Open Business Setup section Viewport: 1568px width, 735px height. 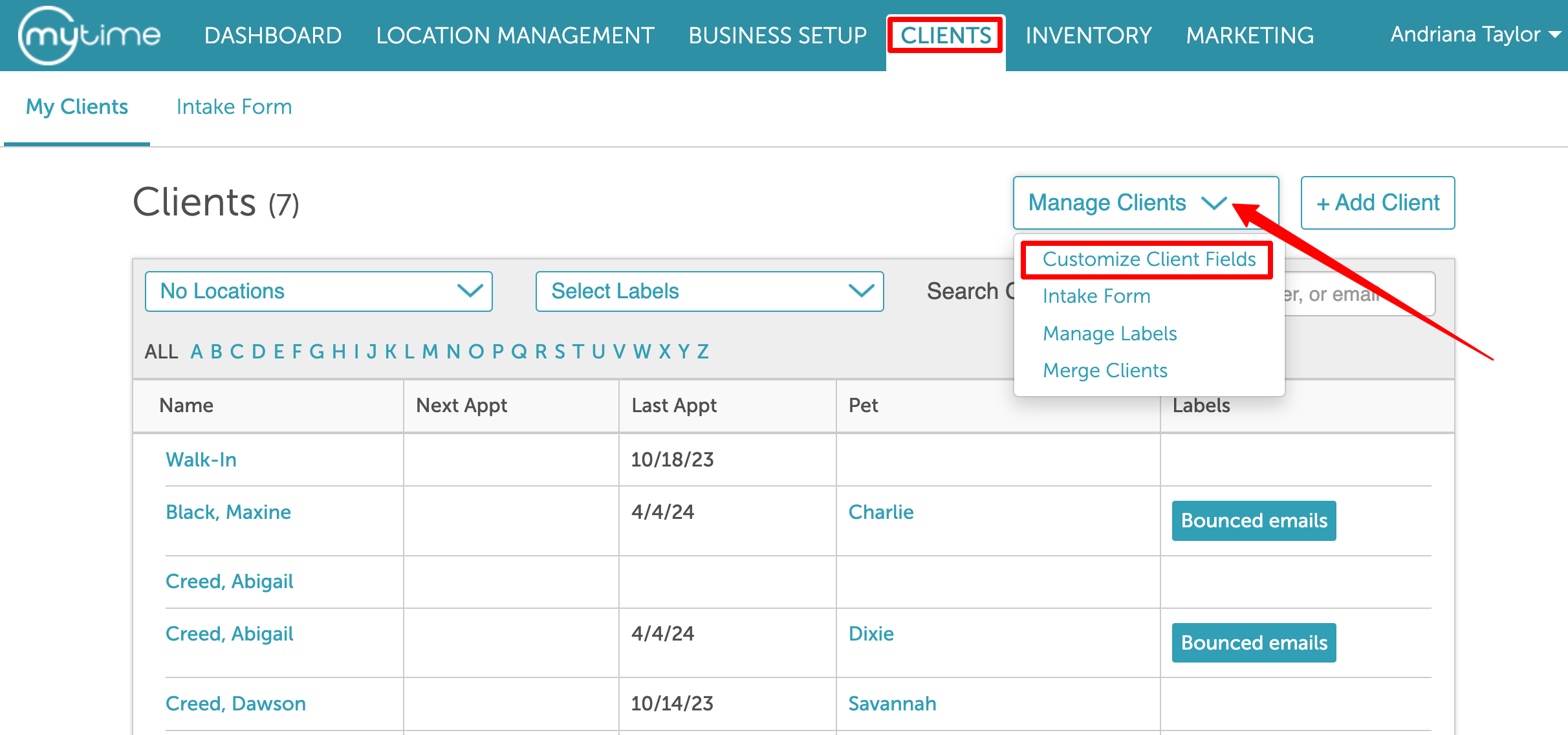coord(777,36)
